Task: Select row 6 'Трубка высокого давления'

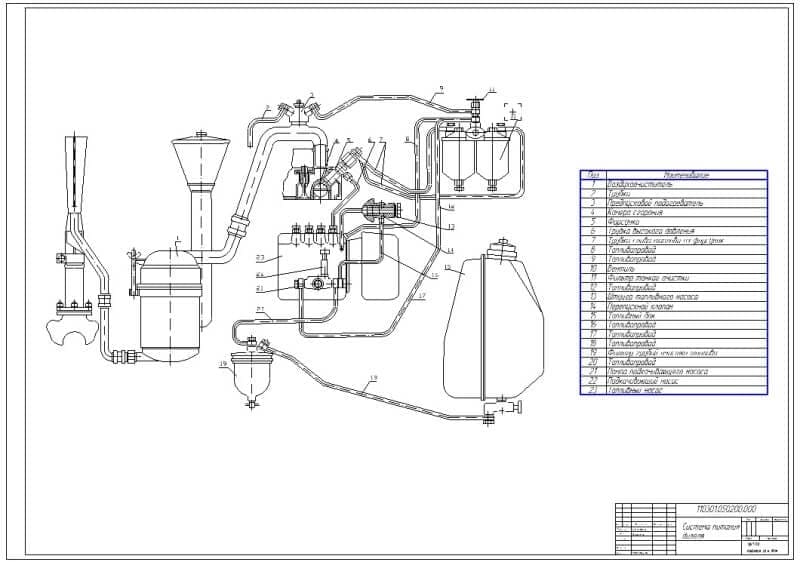Action: [673, 231]
